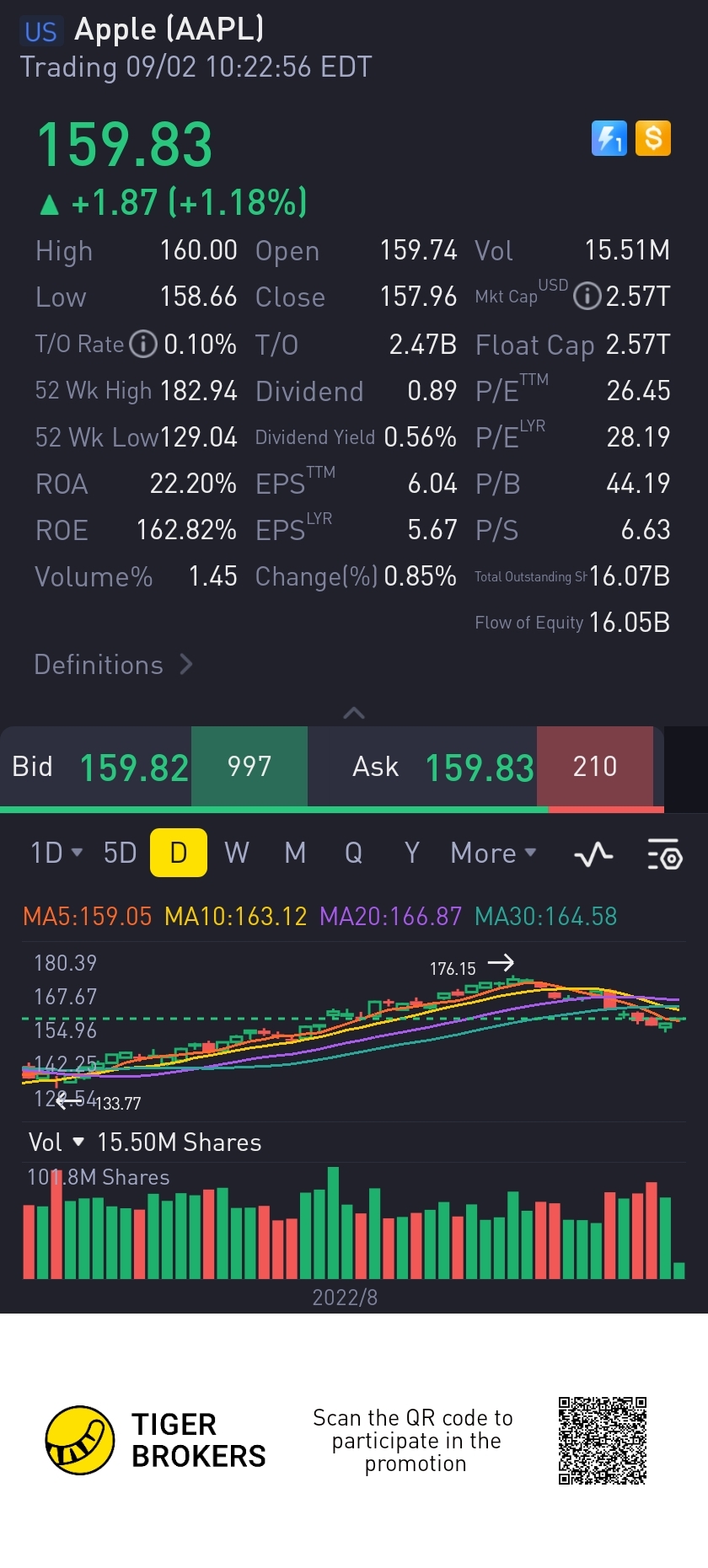The height and width of the screenshot is (1568, 708).
Task: Tap the Dividend Yield 0.56% value
Action: click(x=420, y=437)
